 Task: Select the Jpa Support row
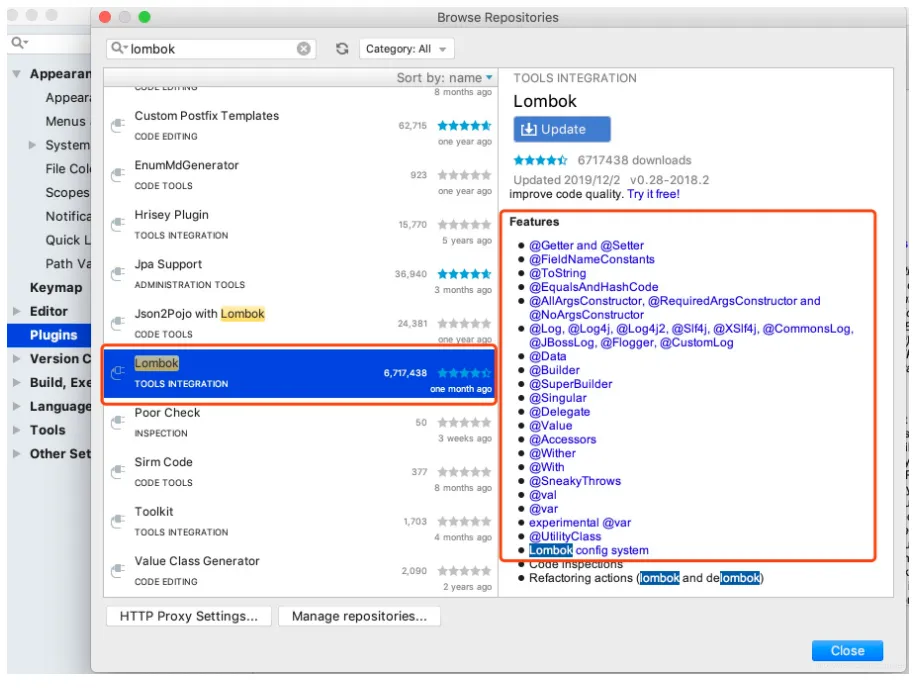click(299, 274)
